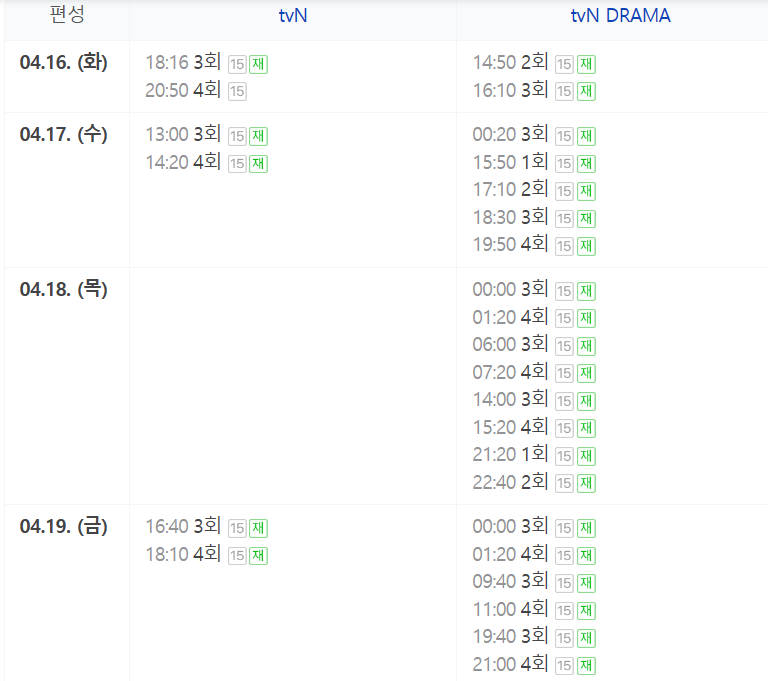Image resolution: width=768 pixels, height=681 pixels.
Task: Click the 15 badge beside 15:20 4회
Action: click(564, 429)
